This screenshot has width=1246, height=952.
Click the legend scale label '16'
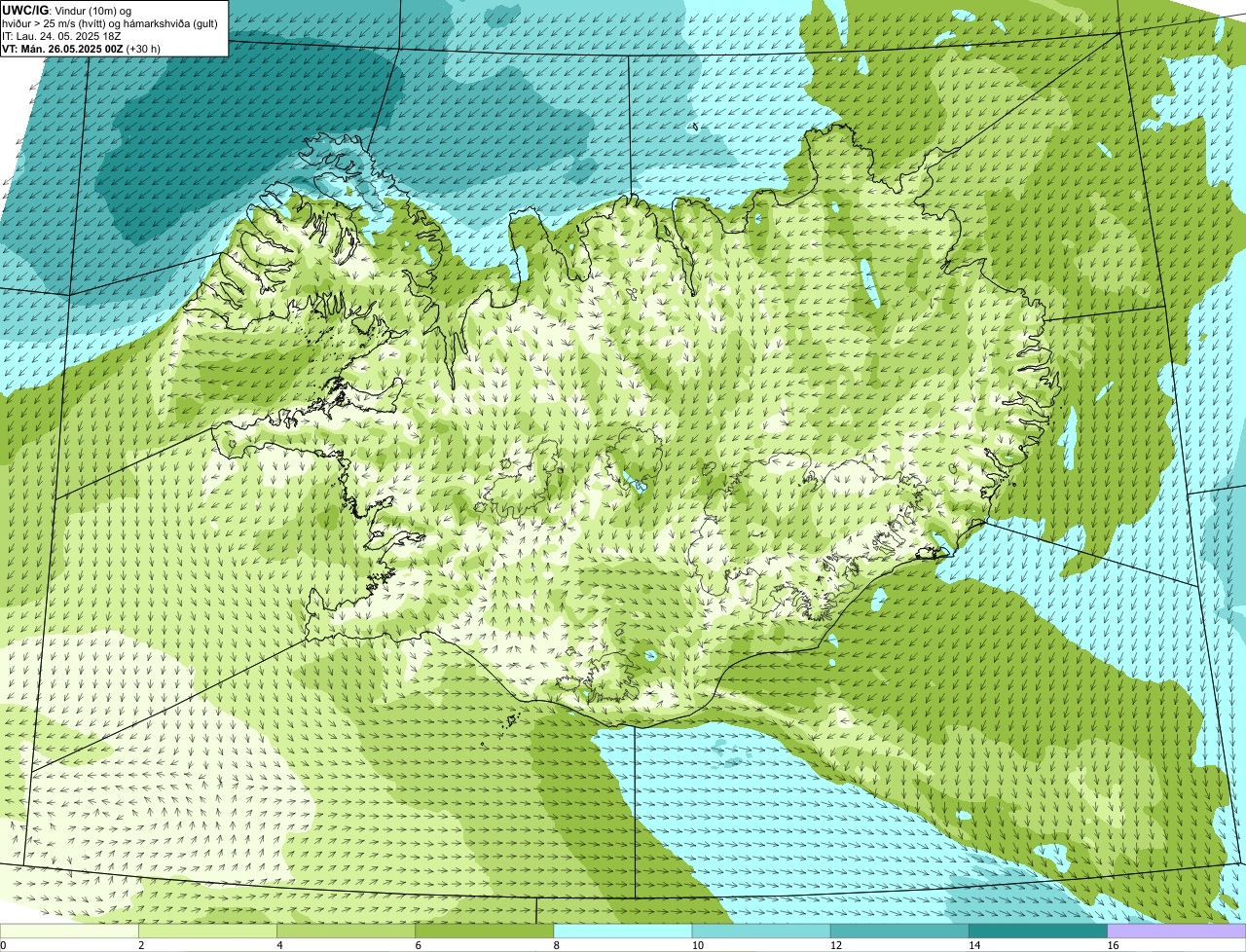point(1113,945)
